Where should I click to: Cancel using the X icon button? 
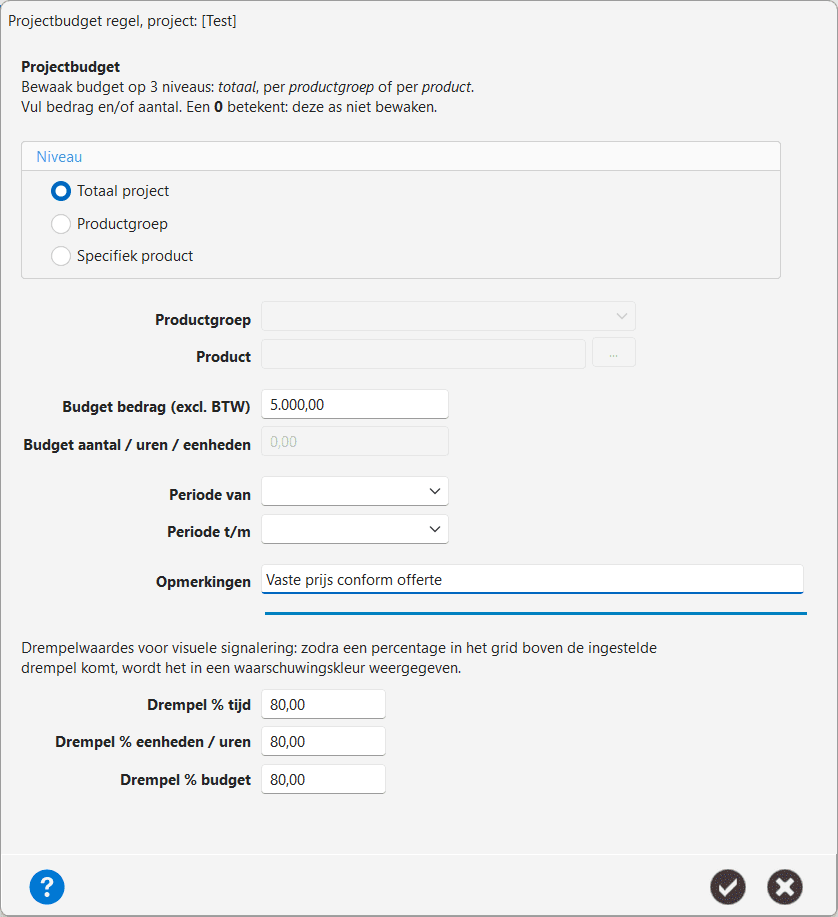(785, 887)
